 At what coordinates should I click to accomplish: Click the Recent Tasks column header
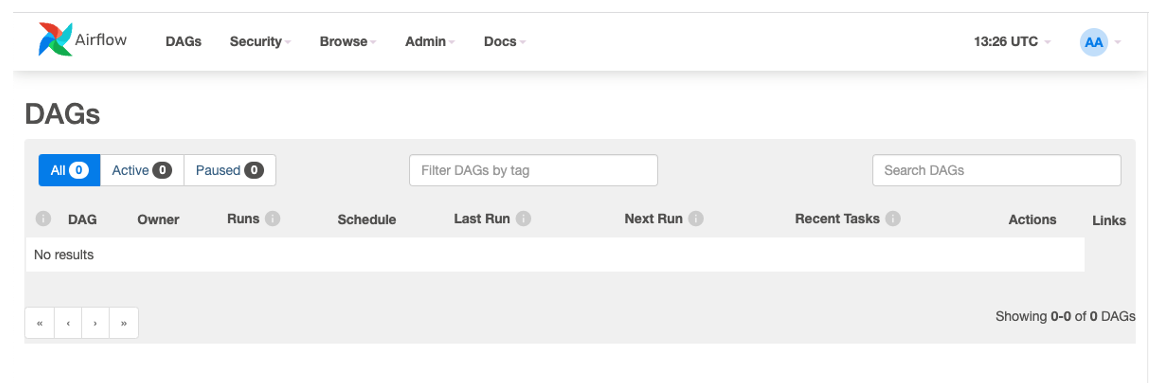[837, 219]
